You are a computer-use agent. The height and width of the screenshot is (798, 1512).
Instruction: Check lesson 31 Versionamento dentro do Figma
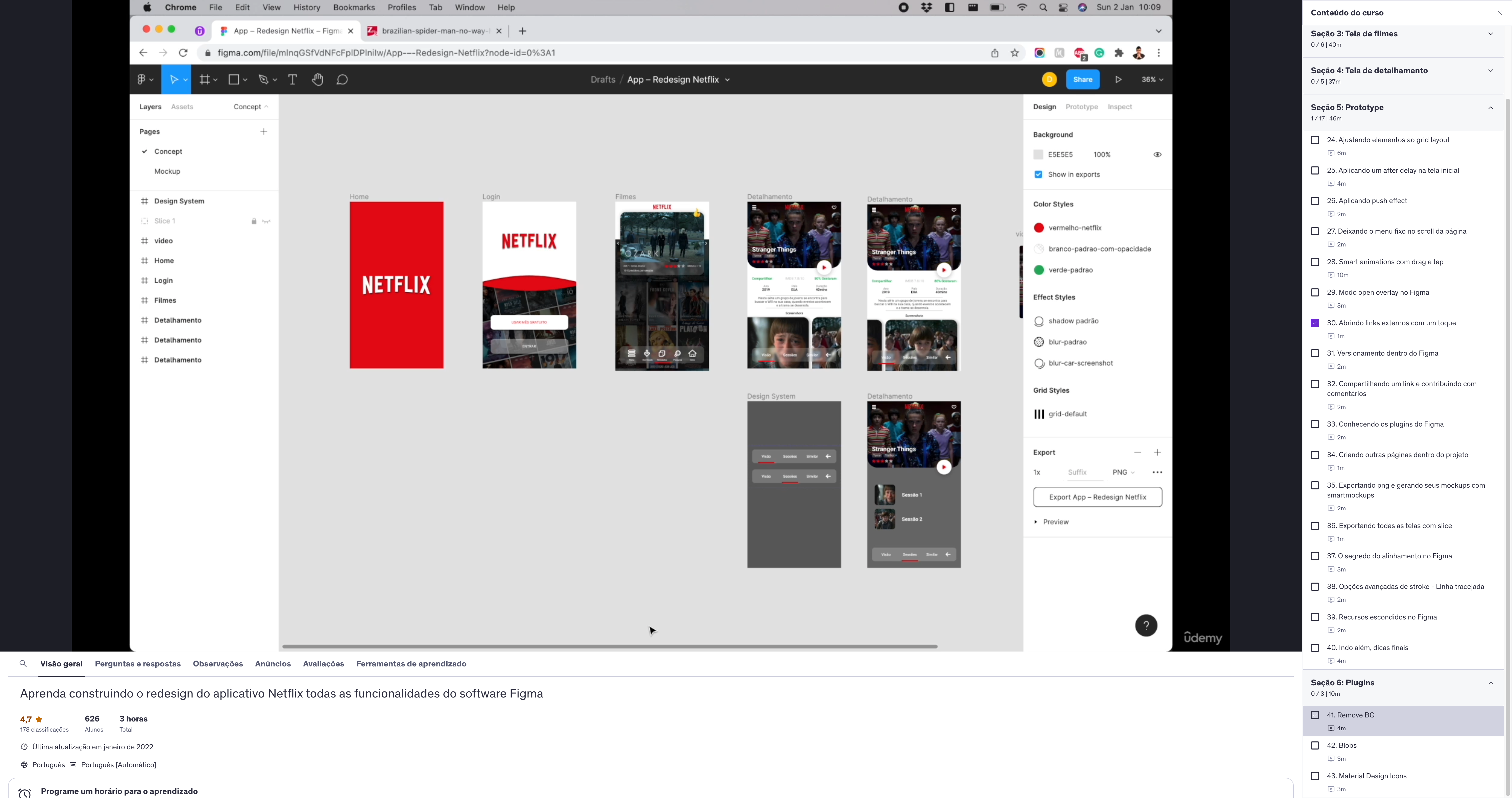pyautogui.click(x=1315, y=353)
